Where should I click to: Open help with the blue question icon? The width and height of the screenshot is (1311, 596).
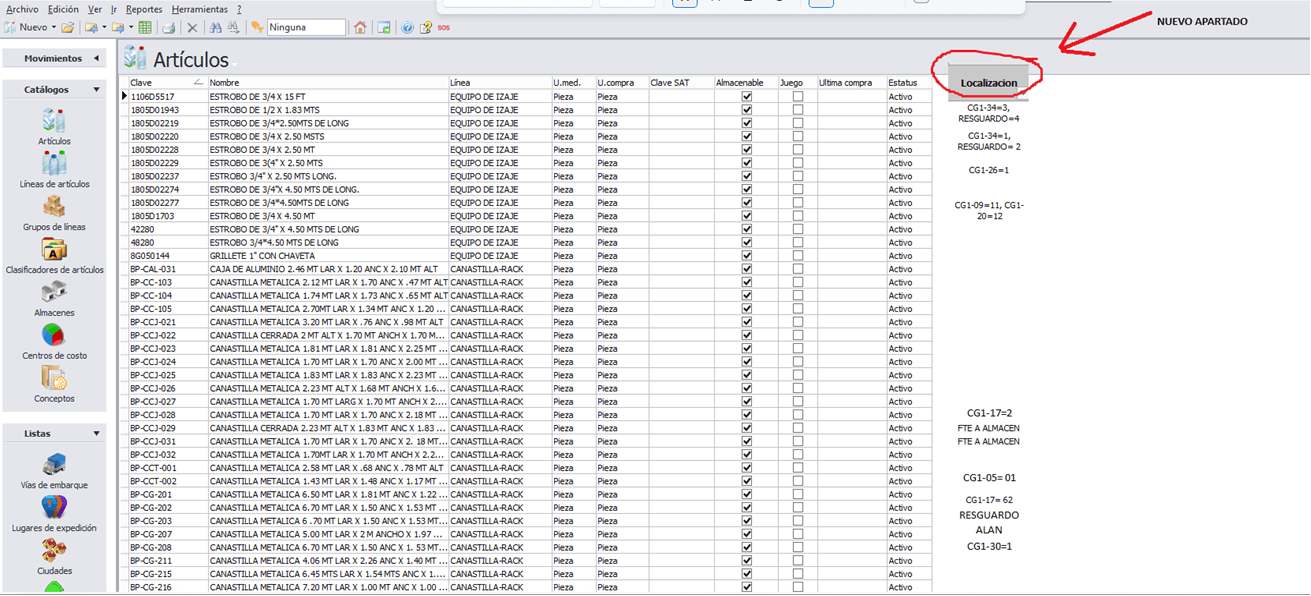[x=407, y=27]
